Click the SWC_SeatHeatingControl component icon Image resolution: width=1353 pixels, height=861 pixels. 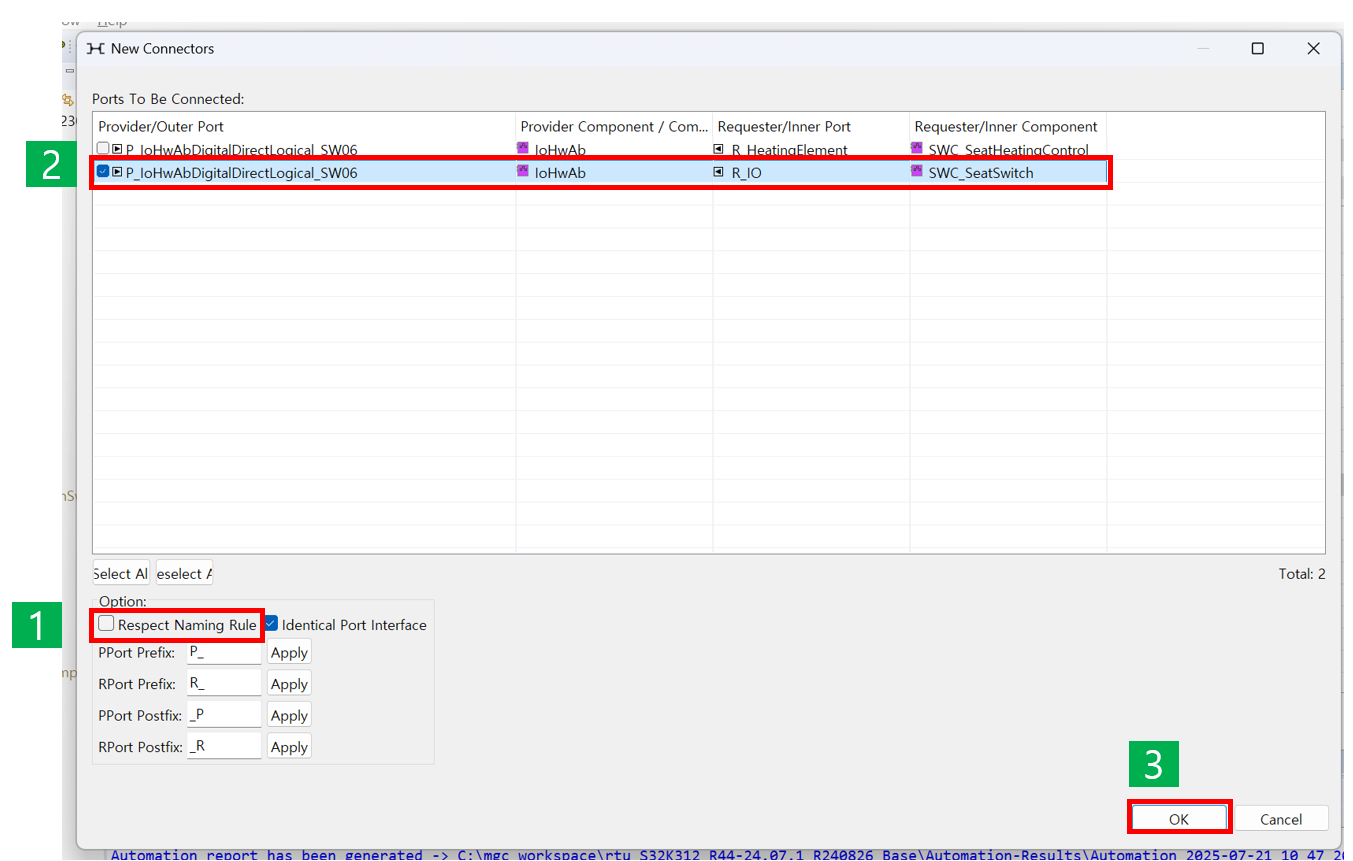click(917, 149)
